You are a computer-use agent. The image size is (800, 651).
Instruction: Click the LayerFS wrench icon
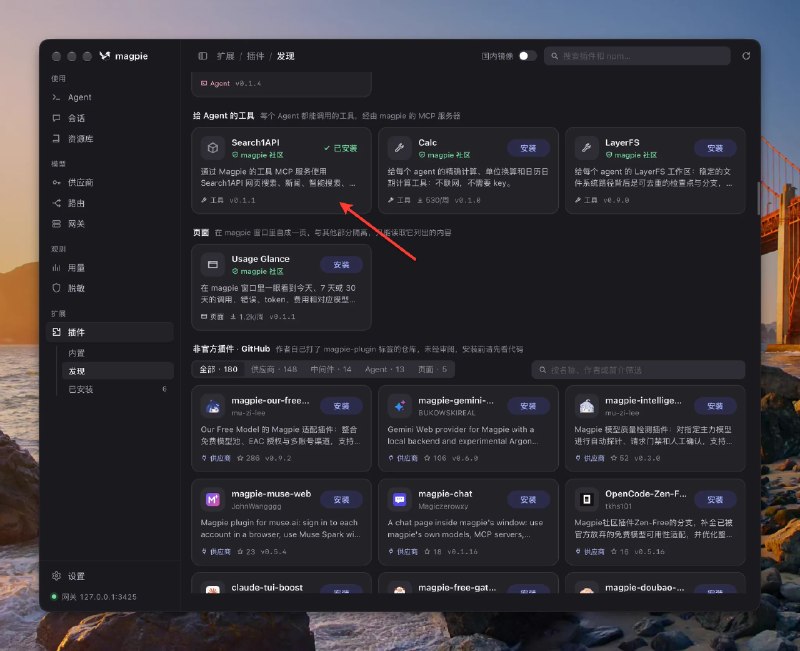pos(587,148)
